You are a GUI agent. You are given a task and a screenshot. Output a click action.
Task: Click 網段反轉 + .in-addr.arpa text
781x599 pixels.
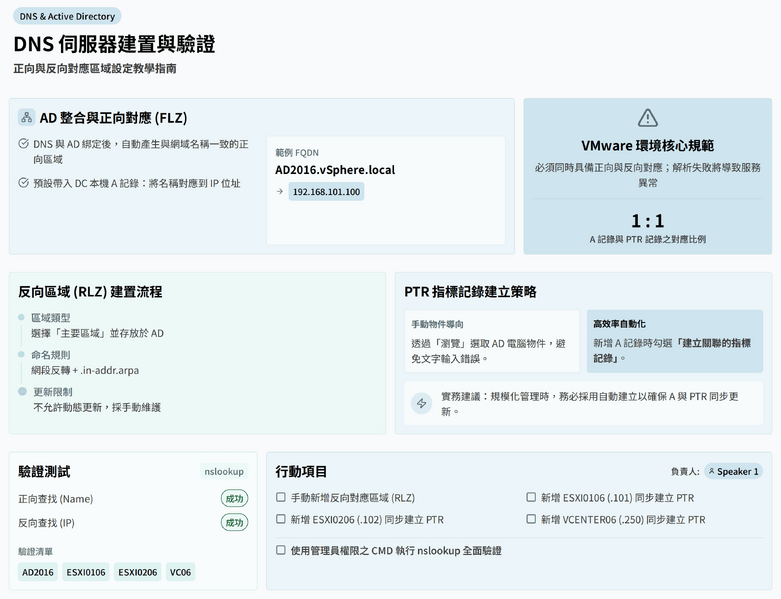[x=85, y=370]
